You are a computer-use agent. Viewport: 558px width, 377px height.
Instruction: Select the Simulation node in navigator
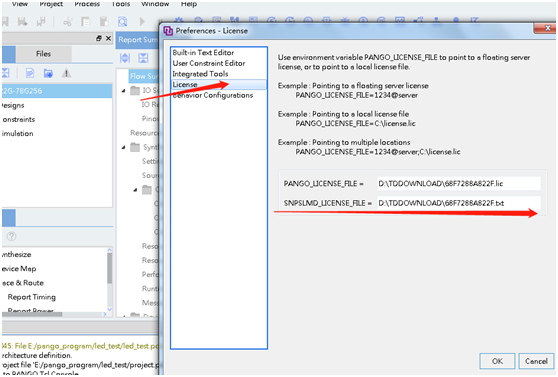[x=17, y=133]
